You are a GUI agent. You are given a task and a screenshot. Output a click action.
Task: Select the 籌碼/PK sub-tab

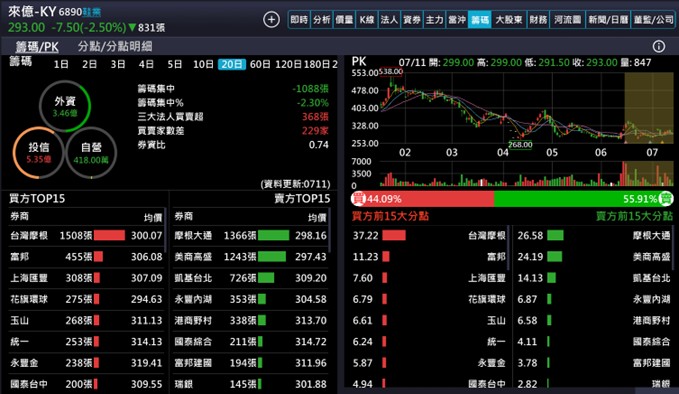tap(37, 46)
